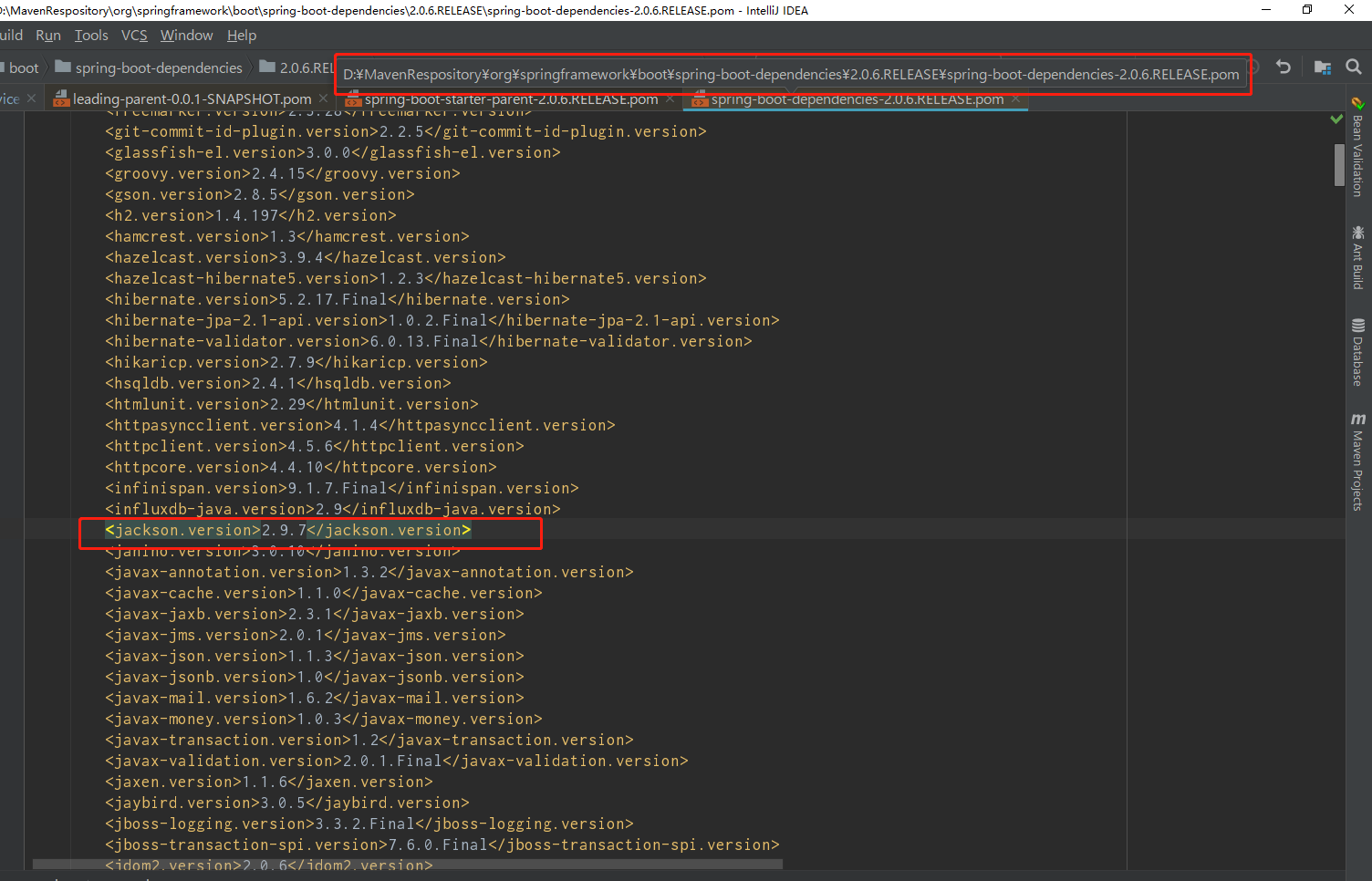Click the javax-transaction.version 1.2 line
The image size is (1372, 881).
click(x=369, y=740)
